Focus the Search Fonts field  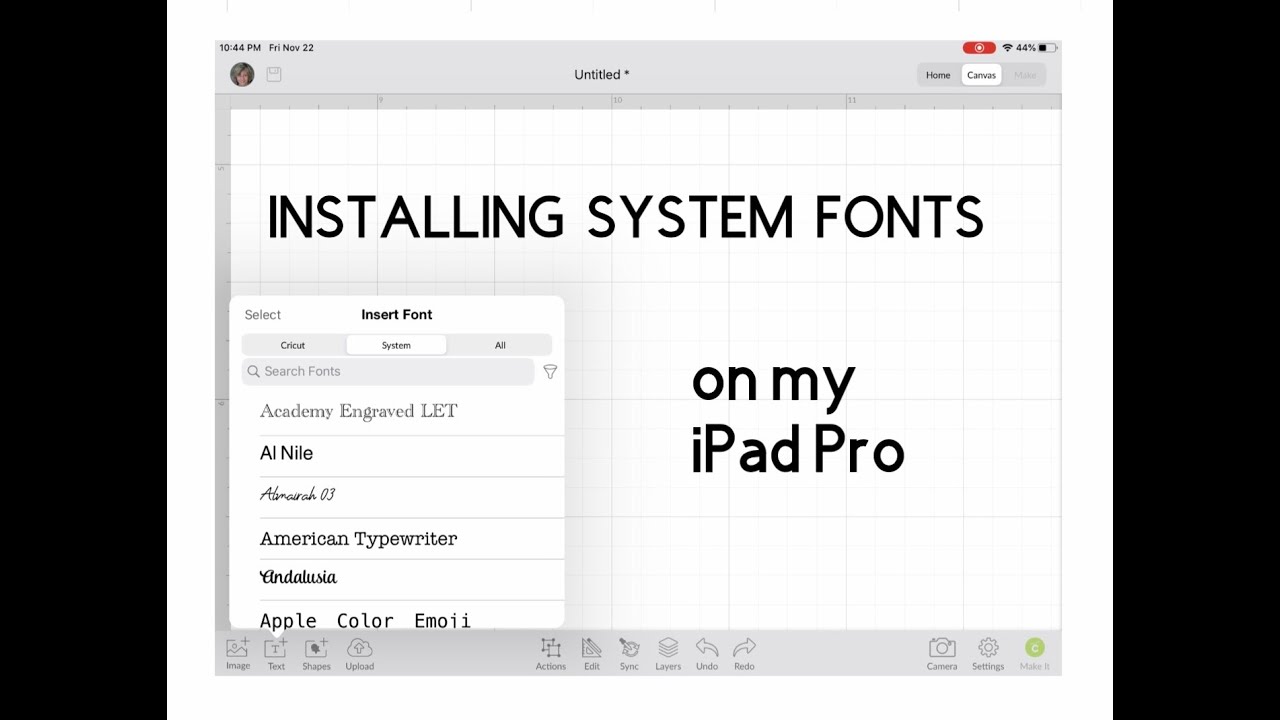tap(388, 371)
